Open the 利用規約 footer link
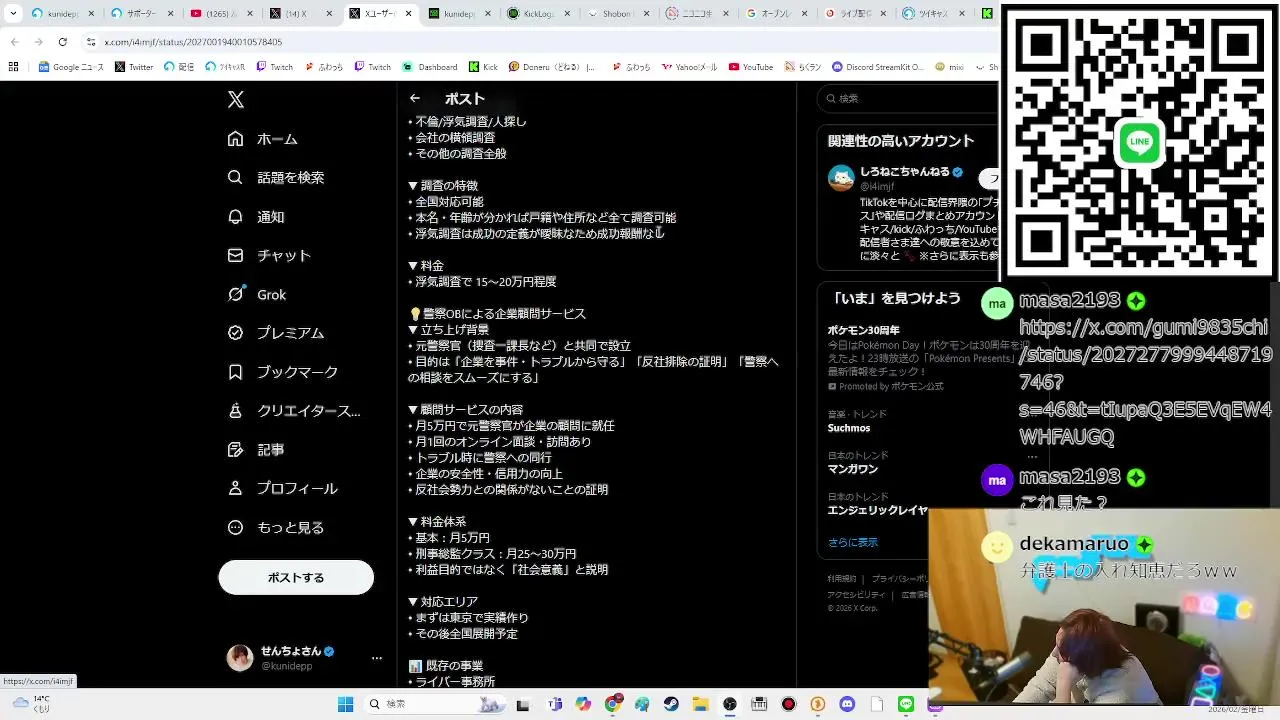 [842, 579]
